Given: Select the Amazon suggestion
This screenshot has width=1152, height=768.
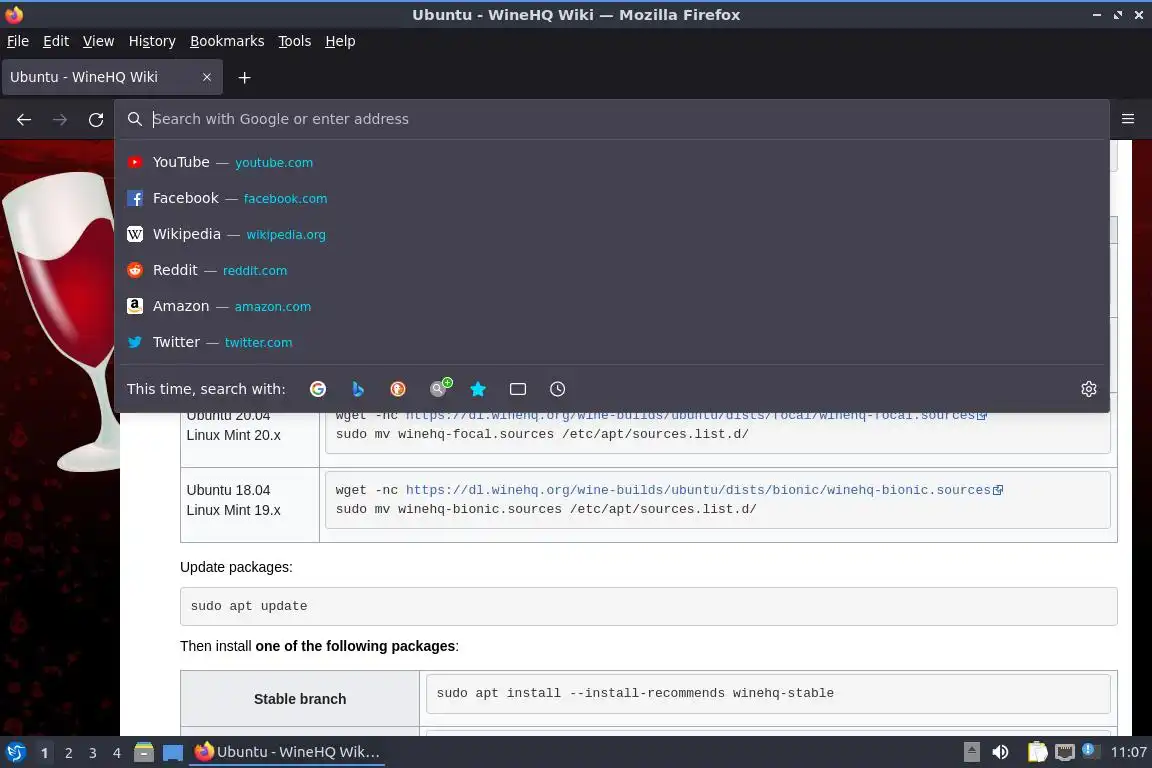Looking at the screenshot, I should tap(611, 306).
